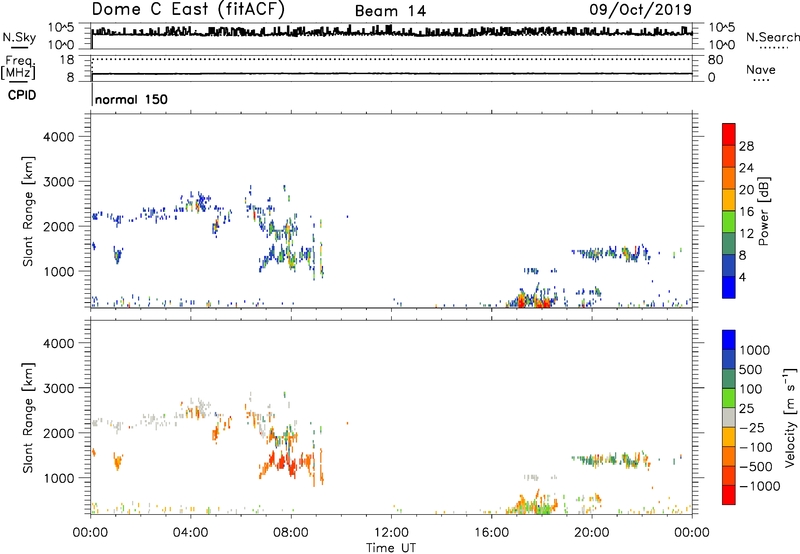Pick the light green 25–100 velocity bar segment

(729, 398)
